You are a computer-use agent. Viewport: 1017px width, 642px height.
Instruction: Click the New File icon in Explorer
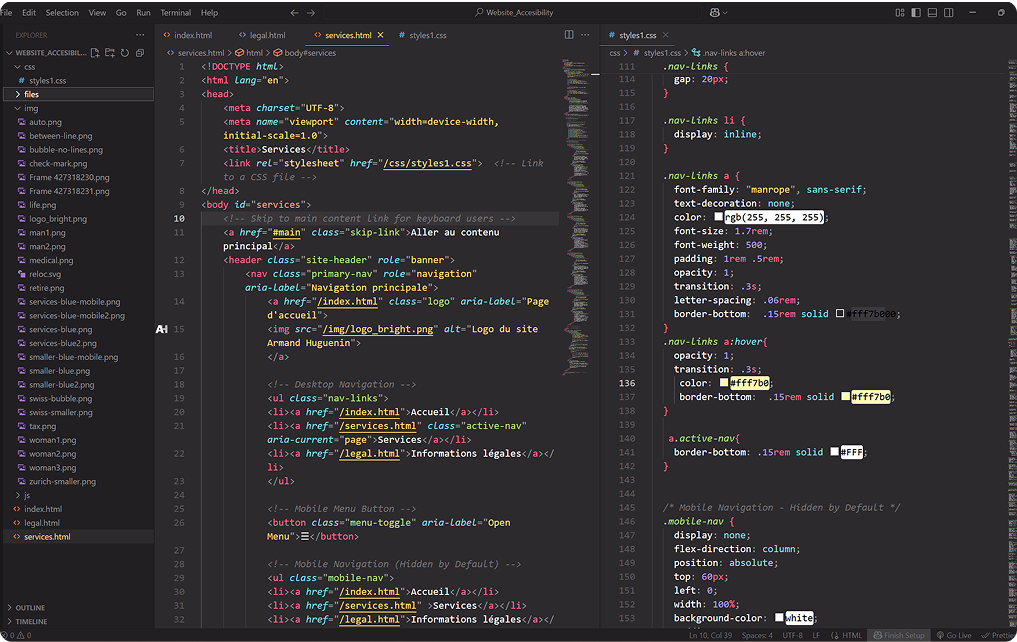95,53
